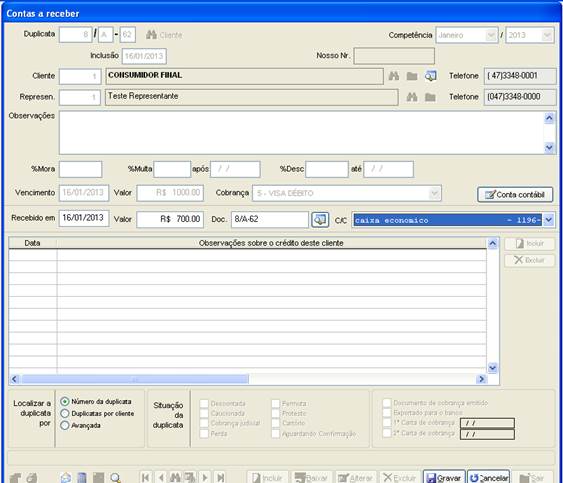563x483 pixels.
Task: Click the %Mora input field
Action: 80,169
